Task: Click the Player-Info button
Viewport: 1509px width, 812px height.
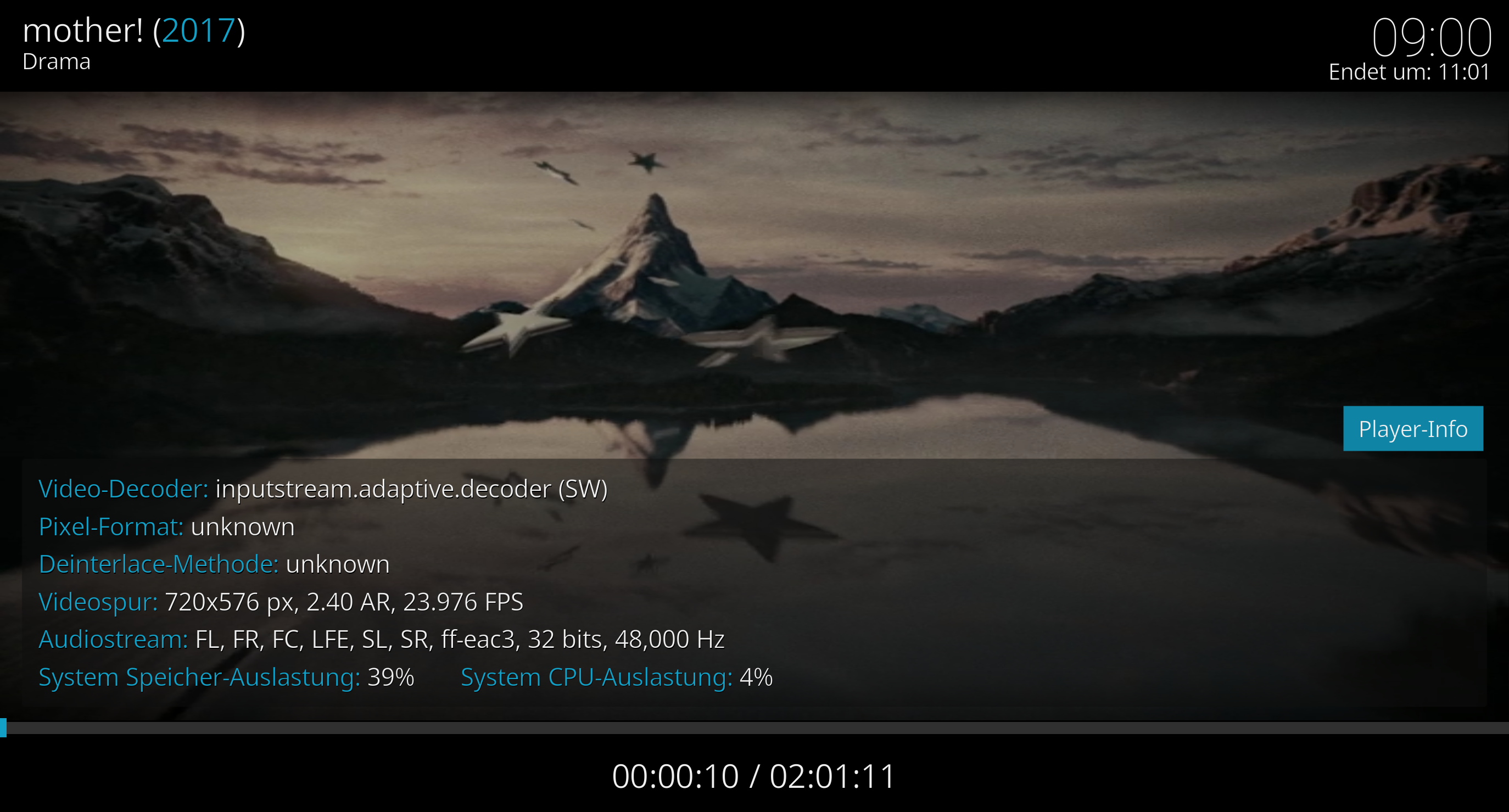Action: click(1413, 429)
